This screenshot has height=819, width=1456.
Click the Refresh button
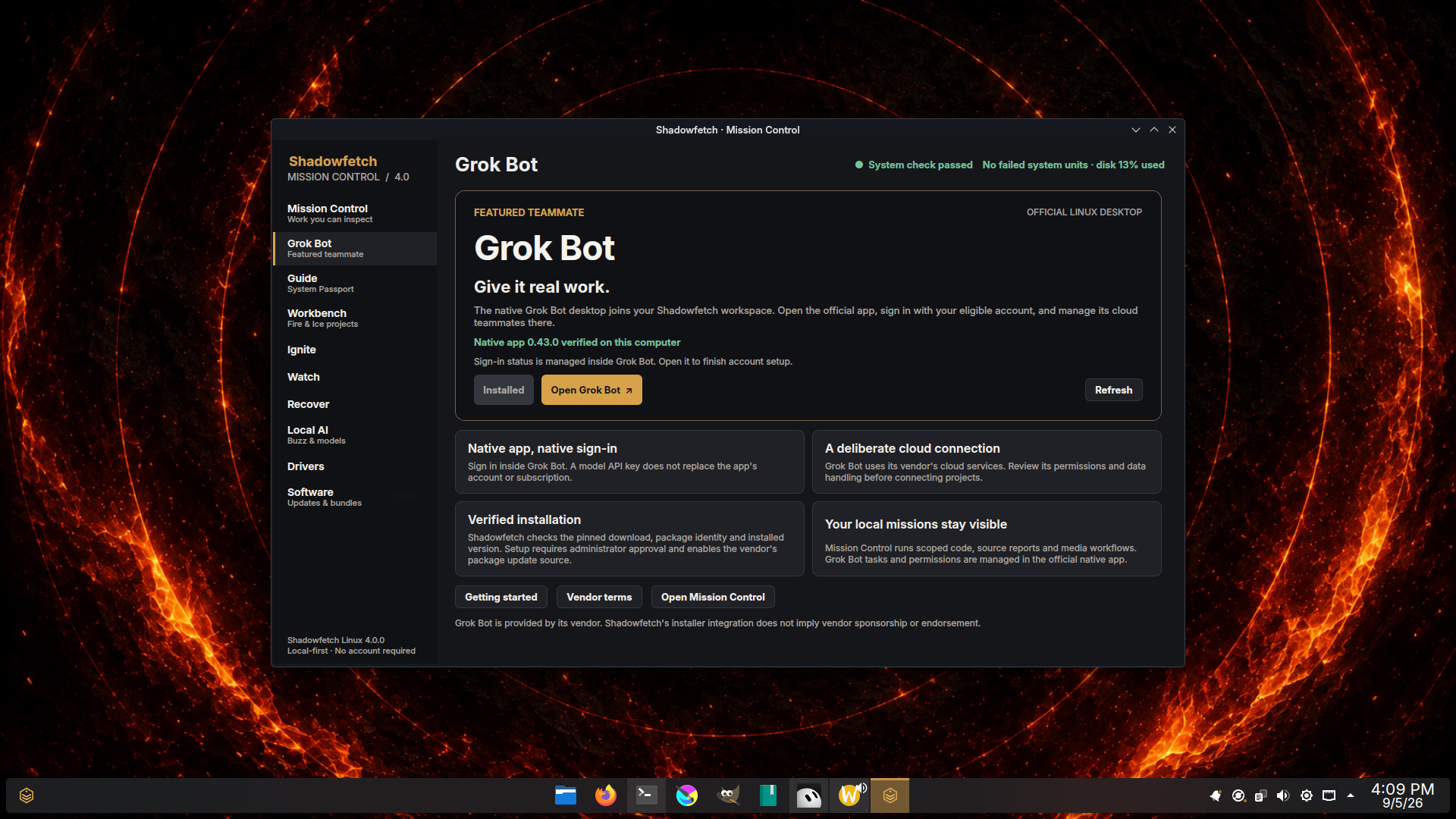1113,390
